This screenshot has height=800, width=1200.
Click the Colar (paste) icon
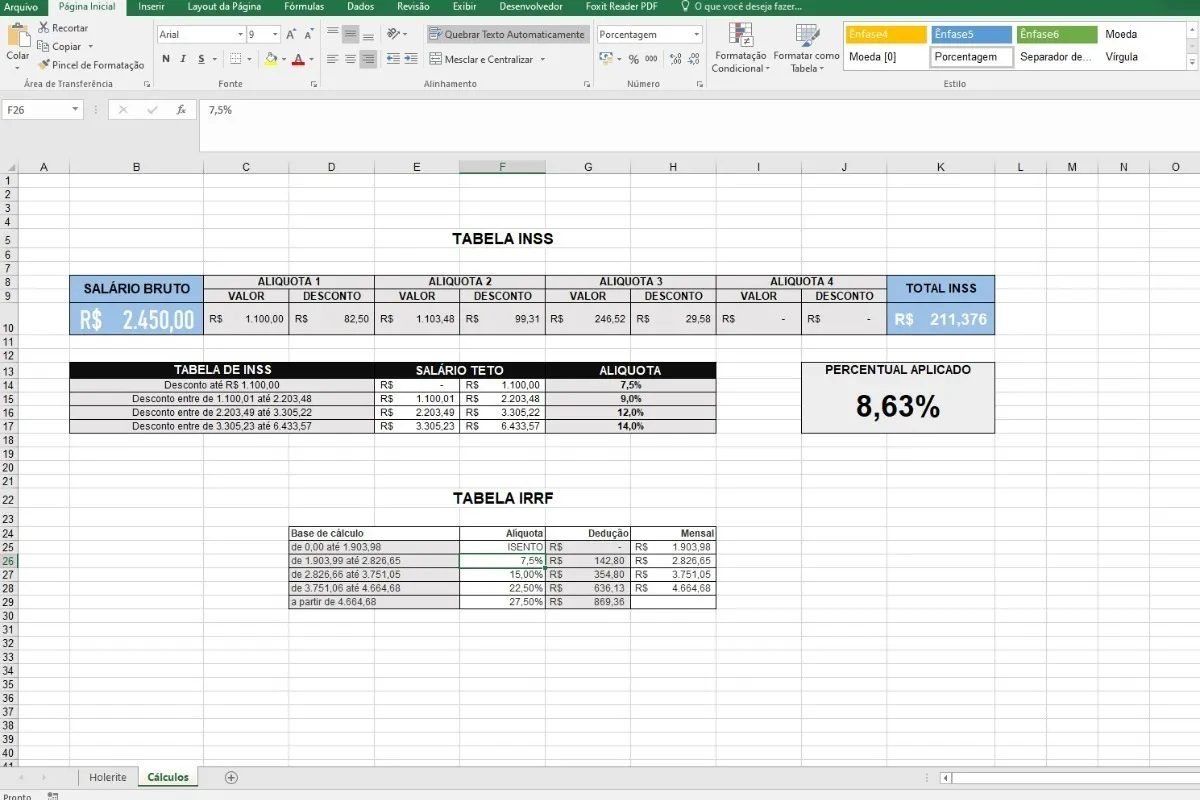click(18, 37)
